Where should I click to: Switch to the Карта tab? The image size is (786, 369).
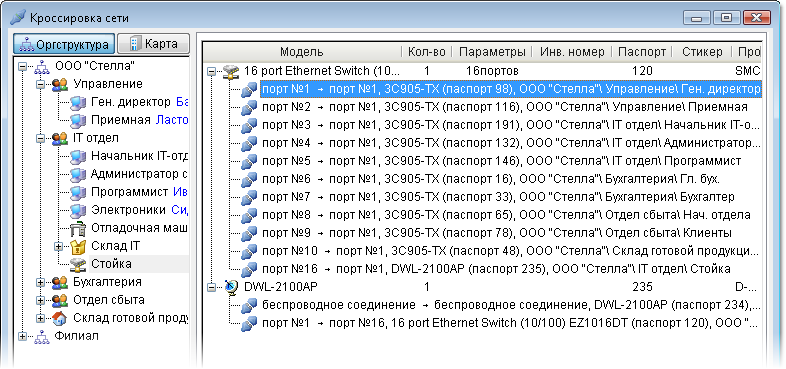point(153,44)
